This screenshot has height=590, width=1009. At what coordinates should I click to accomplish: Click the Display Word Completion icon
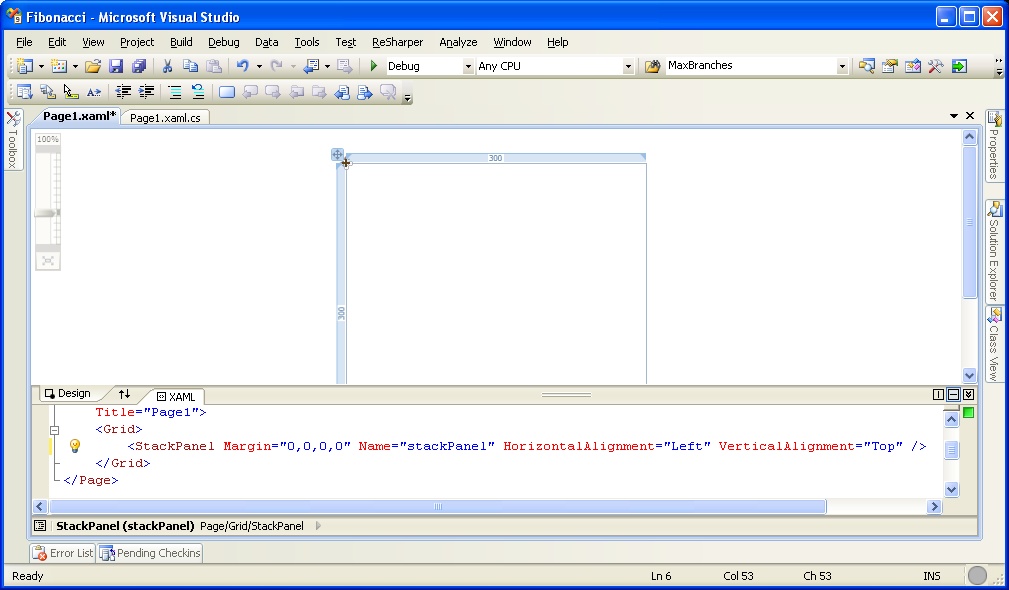tap(94, 92)
